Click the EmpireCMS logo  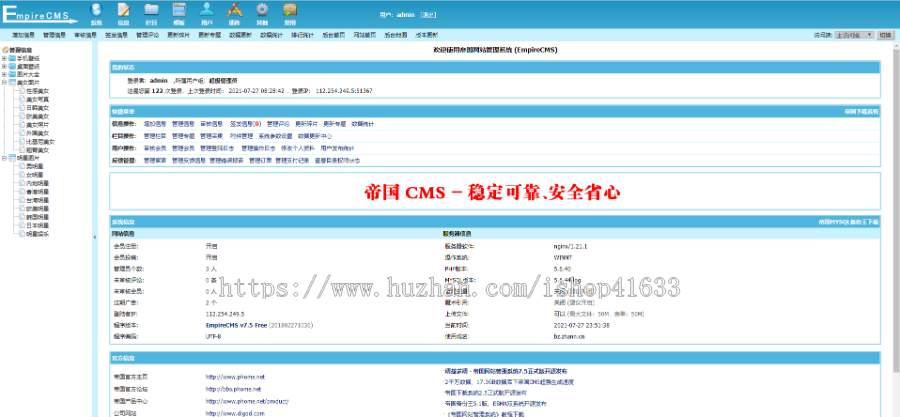[40, 14]
